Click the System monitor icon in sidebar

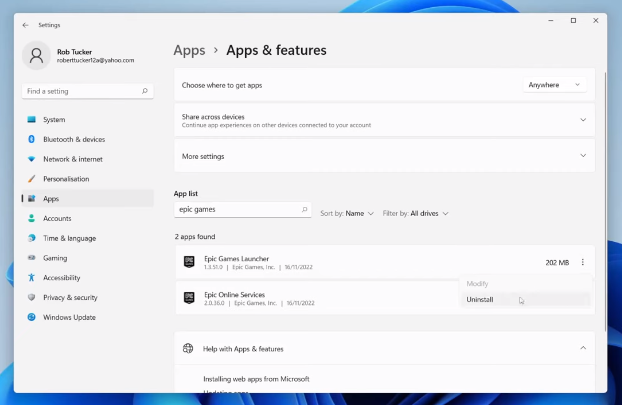[x=31, y=119]
